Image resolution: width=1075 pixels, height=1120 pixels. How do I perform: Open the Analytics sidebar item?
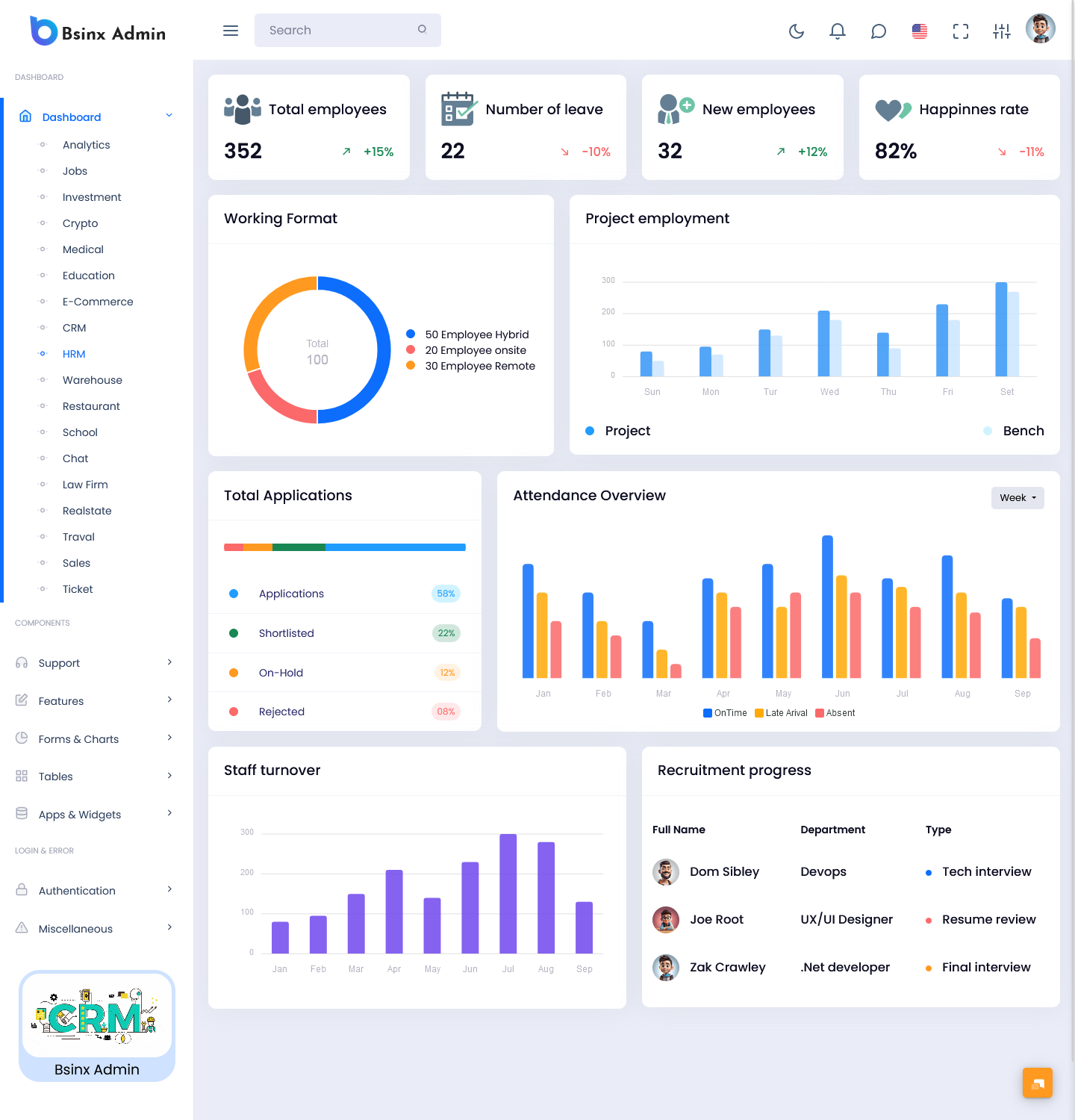click(x=86, y=145)
